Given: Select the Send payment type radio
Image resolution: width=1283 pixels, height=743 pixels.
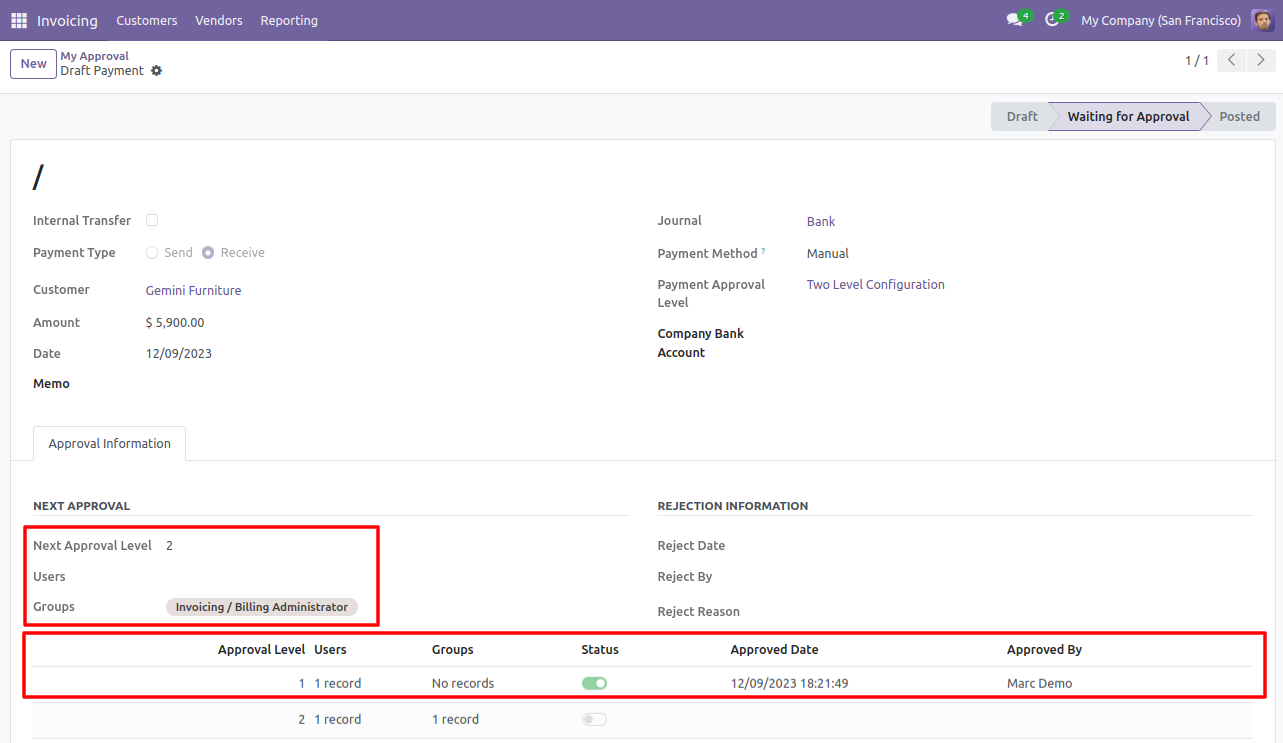Looking at the screenshot, I should coord(152,253).
